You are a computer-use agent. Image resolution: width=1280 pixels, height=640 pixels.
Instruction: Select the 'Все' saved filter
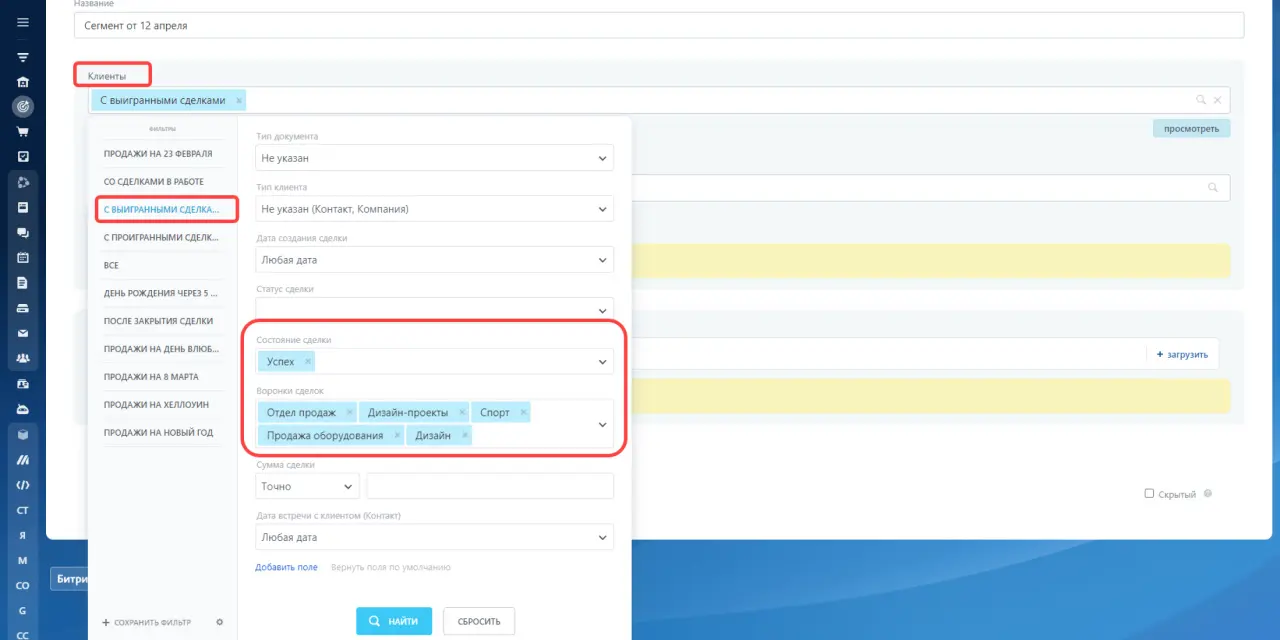pos(111,265)
